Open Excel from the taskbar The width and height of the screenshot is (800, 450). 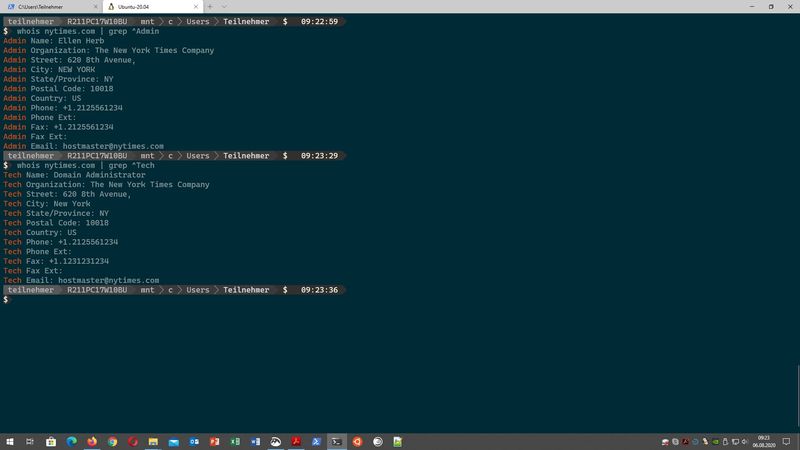point(235,442)
